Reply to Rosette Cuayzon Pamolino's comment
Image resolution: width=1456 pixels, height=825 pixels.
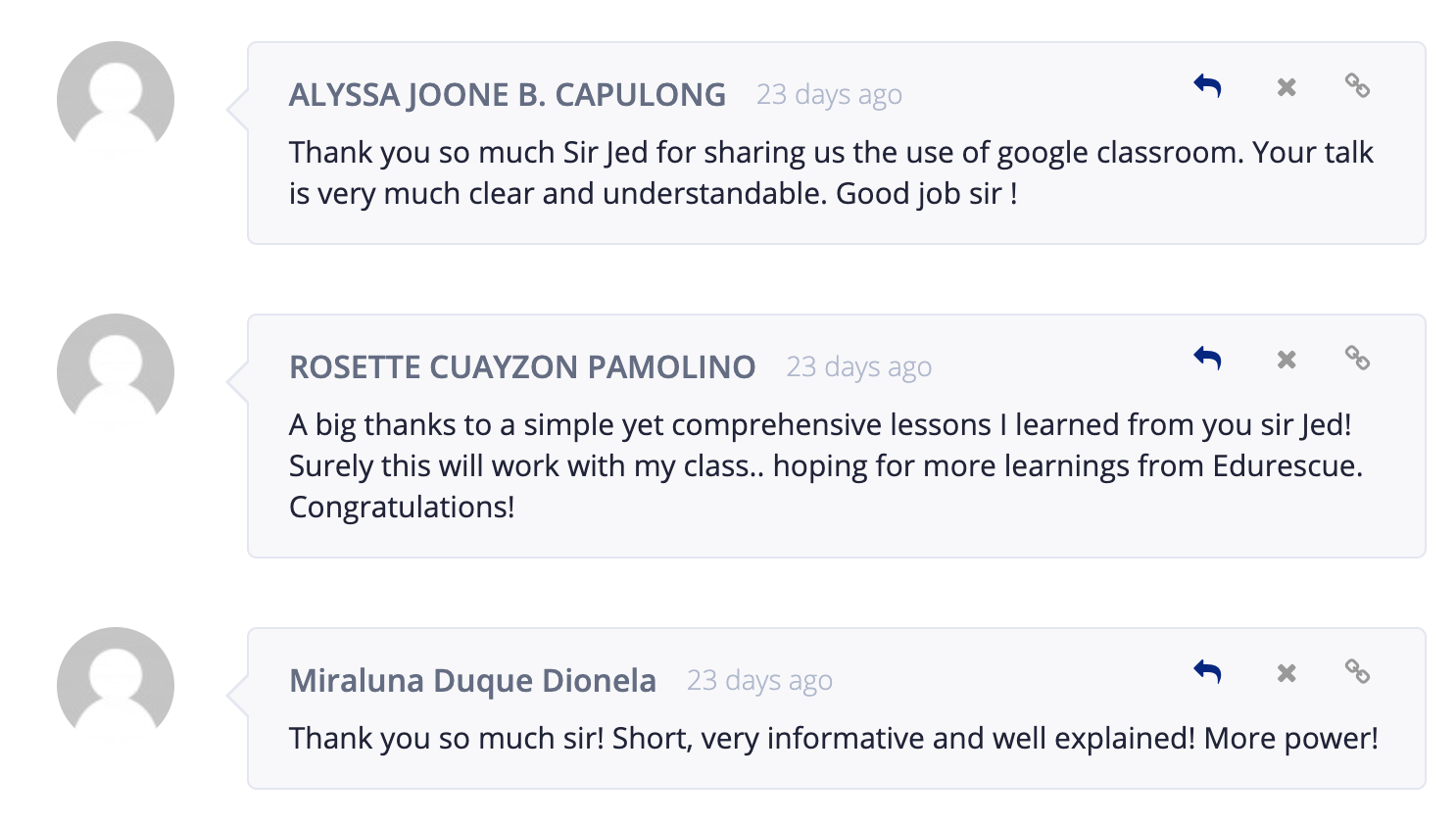pos(1207,359)
